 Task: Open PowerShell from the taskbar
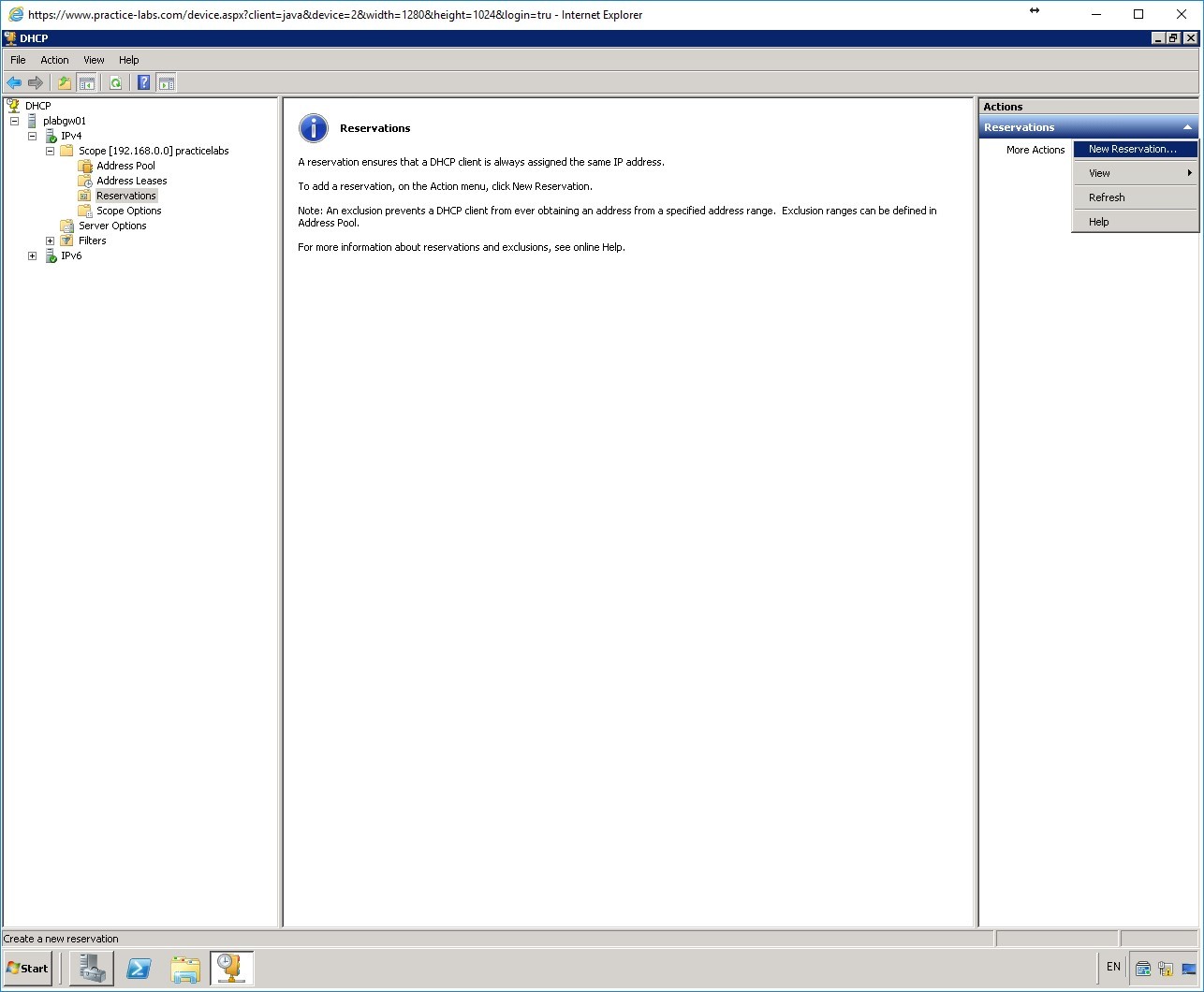click(139, 968)
